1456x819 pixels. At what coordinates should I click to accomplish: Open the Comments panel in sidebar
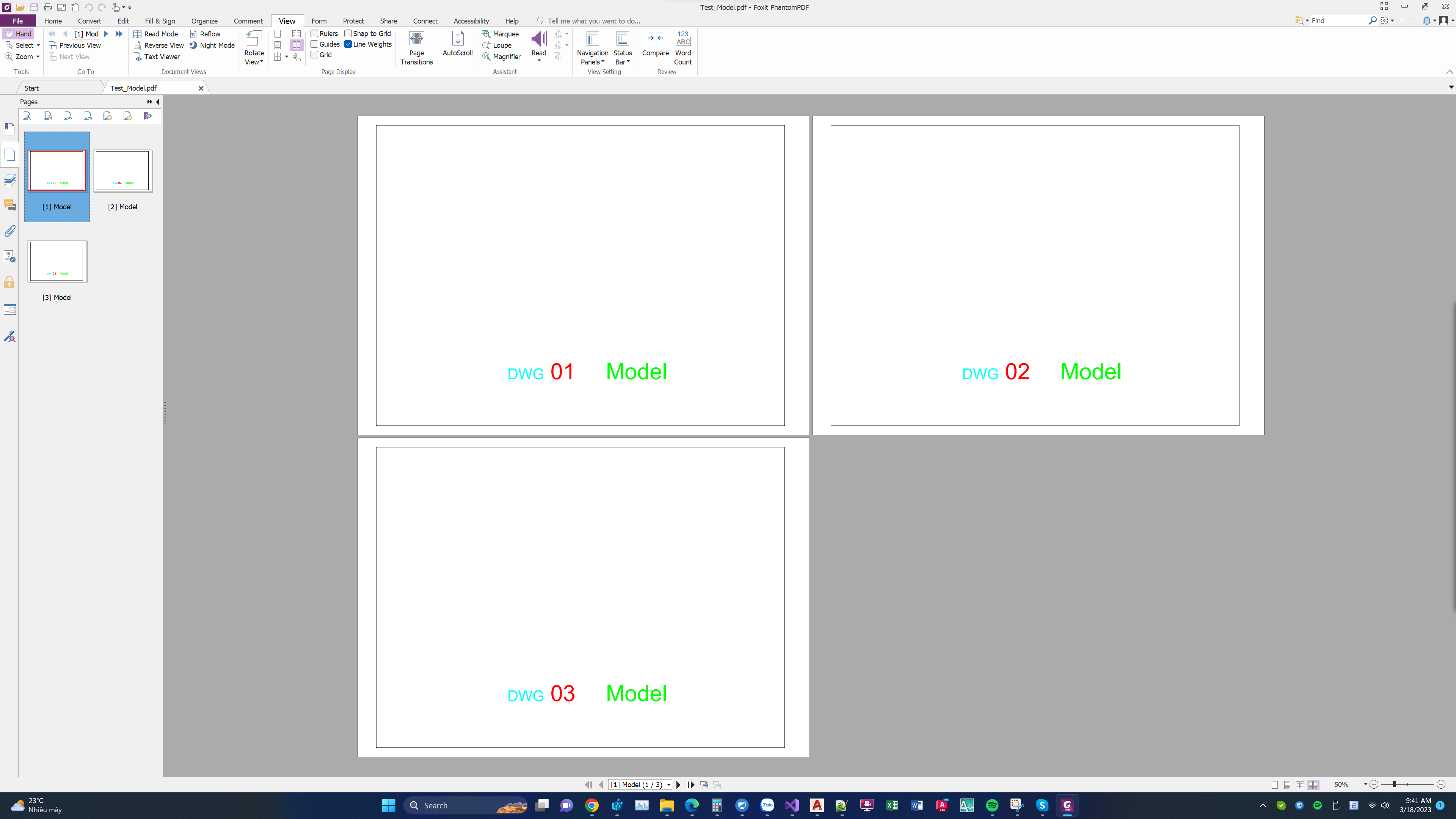[x=9, y=205]
